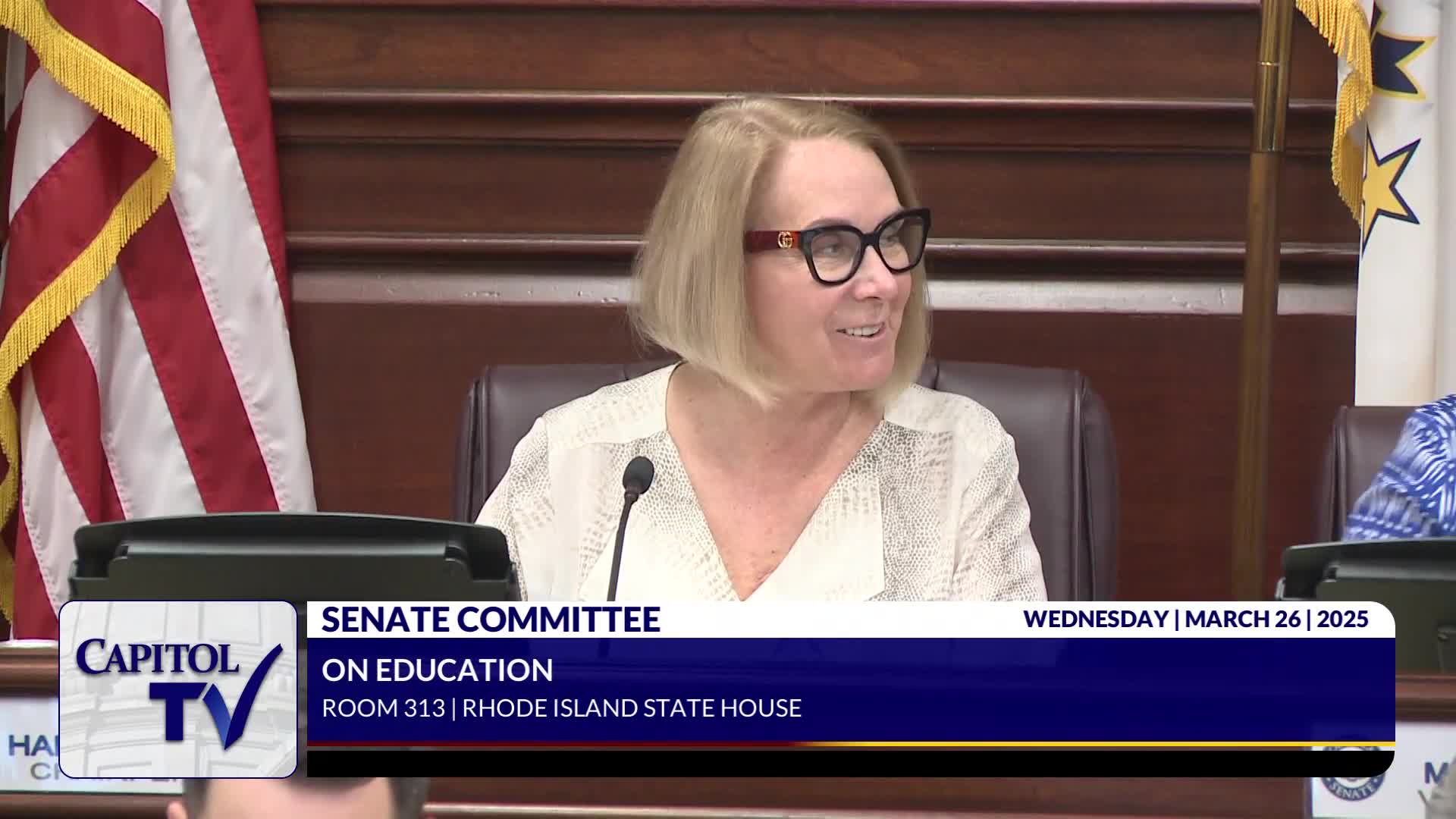Click the SENATE COMMITTEE heading text
The height and width of the screenshot is (819, 1456).
(x=491, y=620)
